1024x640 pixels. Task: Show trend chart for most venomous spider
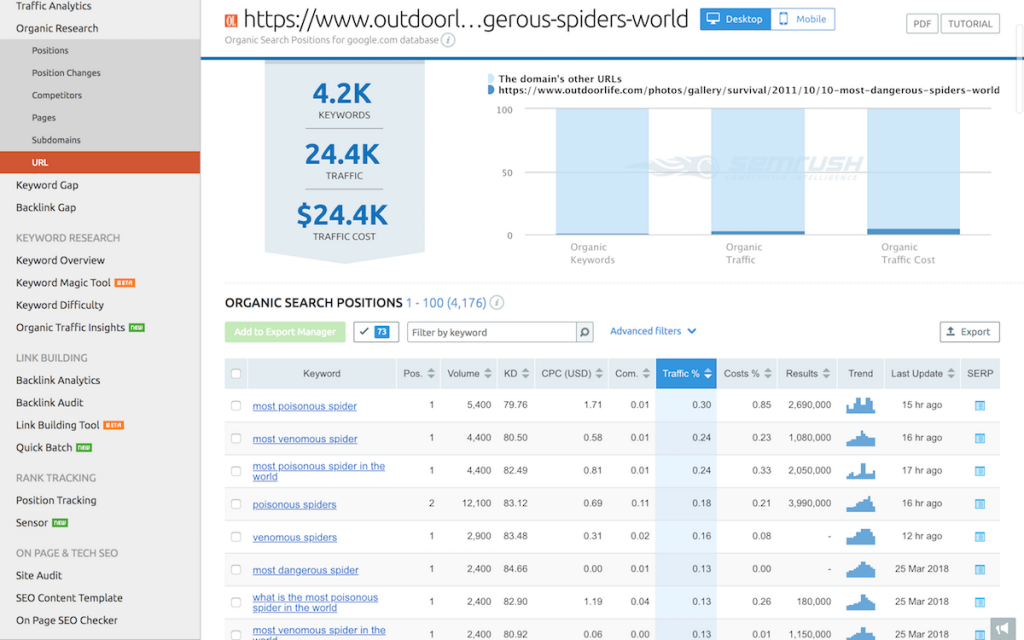(860, 438)
